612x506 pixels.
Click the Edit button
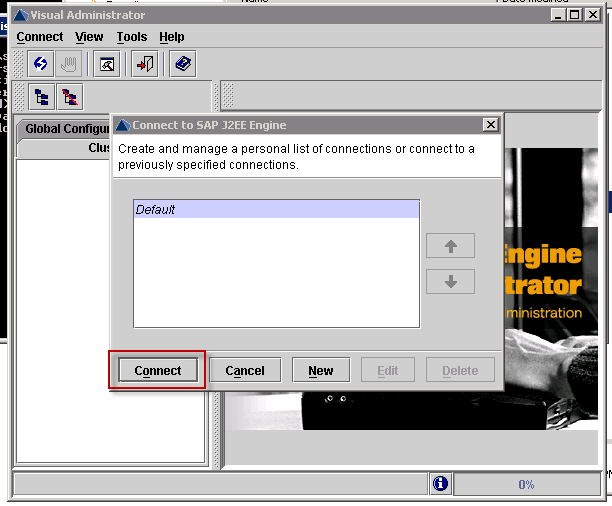[x=388, y=370]
